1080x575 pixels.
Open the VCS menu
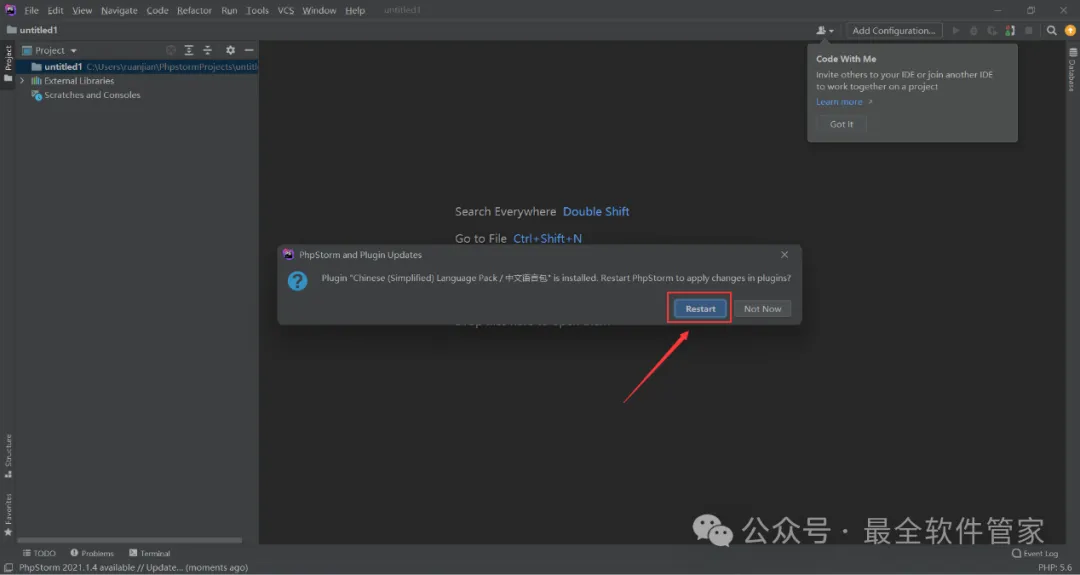pos(285,10)
